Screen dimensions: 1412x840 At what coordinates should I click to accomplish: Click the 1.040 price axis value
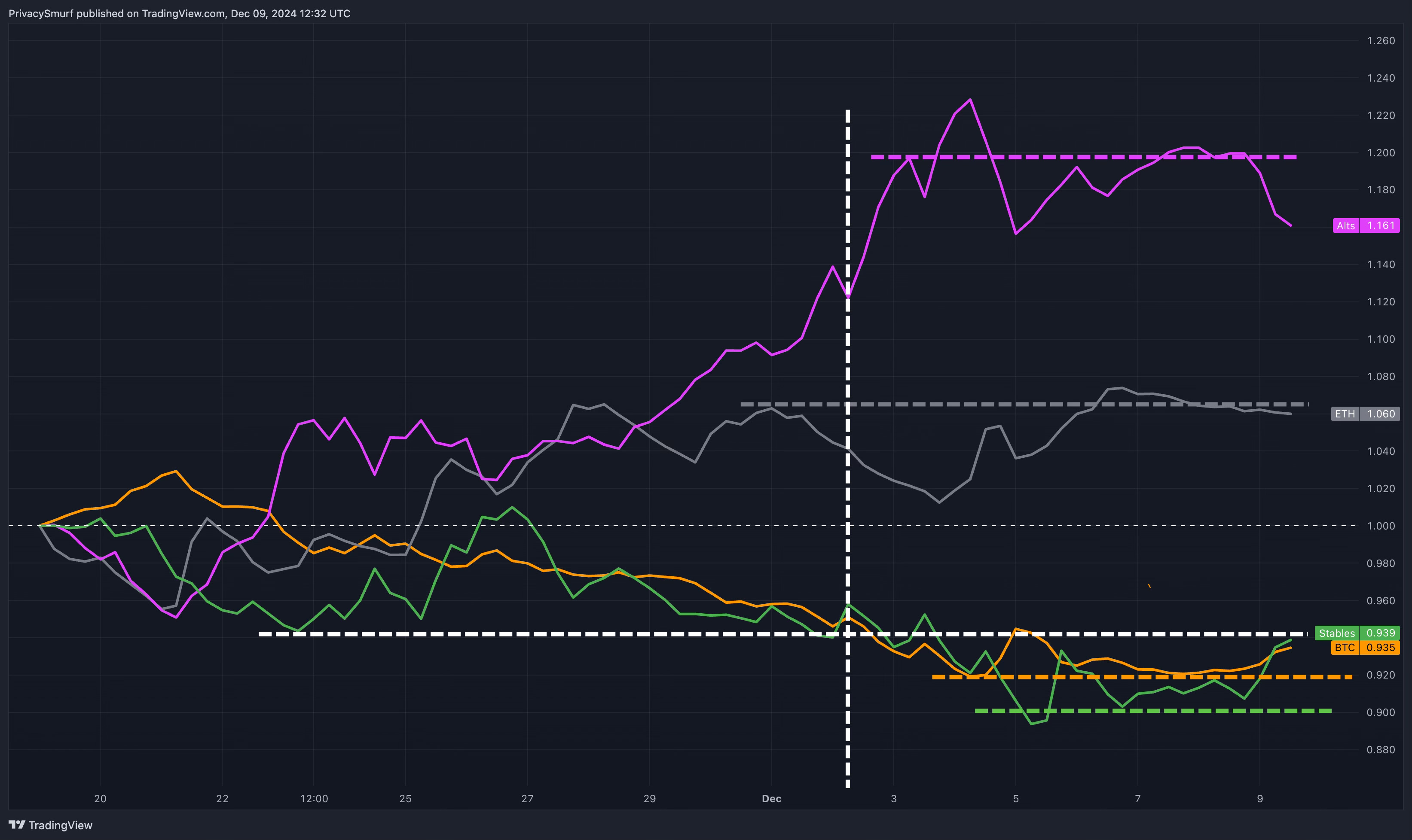pyautogui.click(x=1381, y=451)
